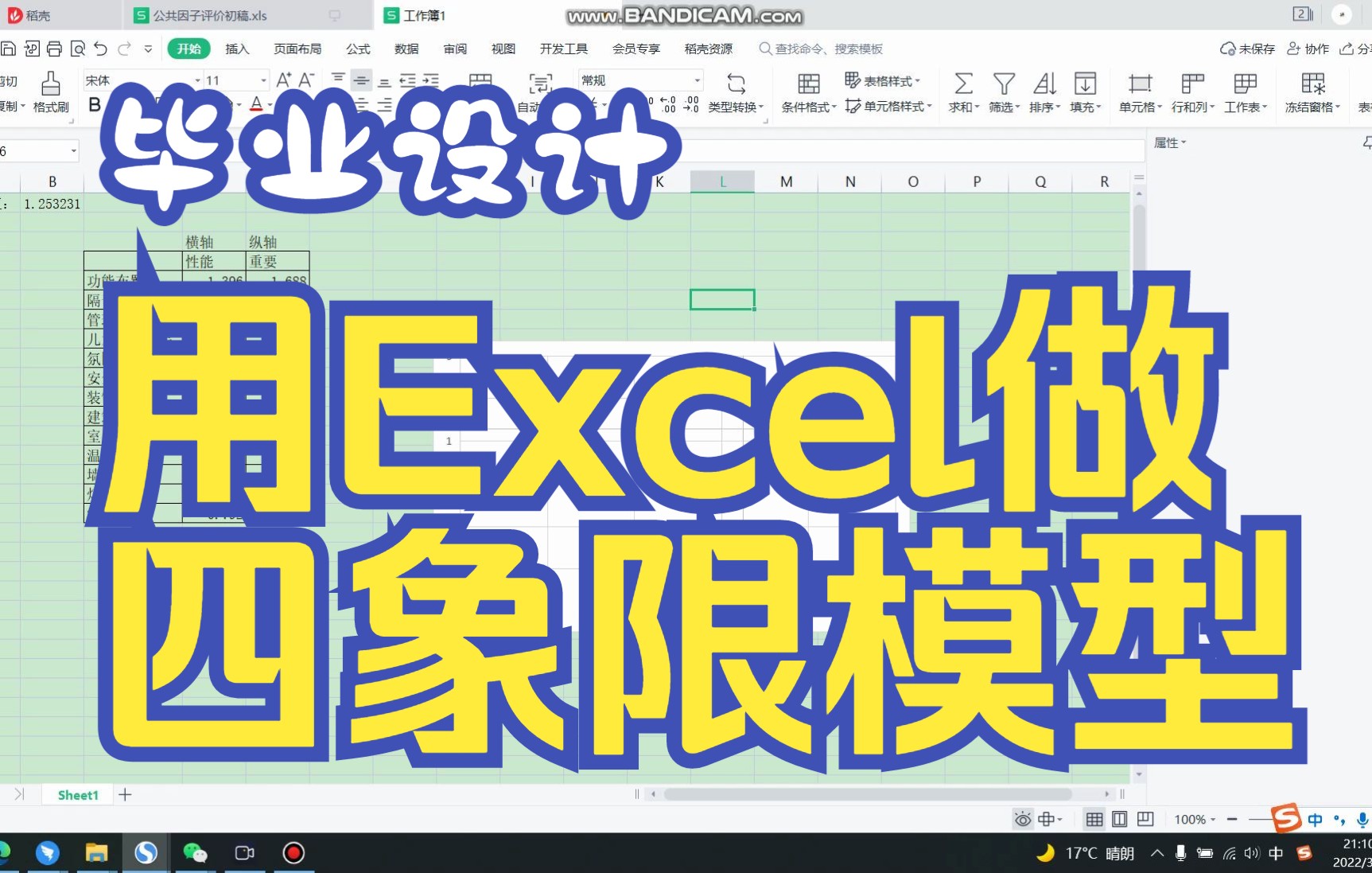Increase font size with the A+ icon
1372x873 pixels.
click(283, 80)
